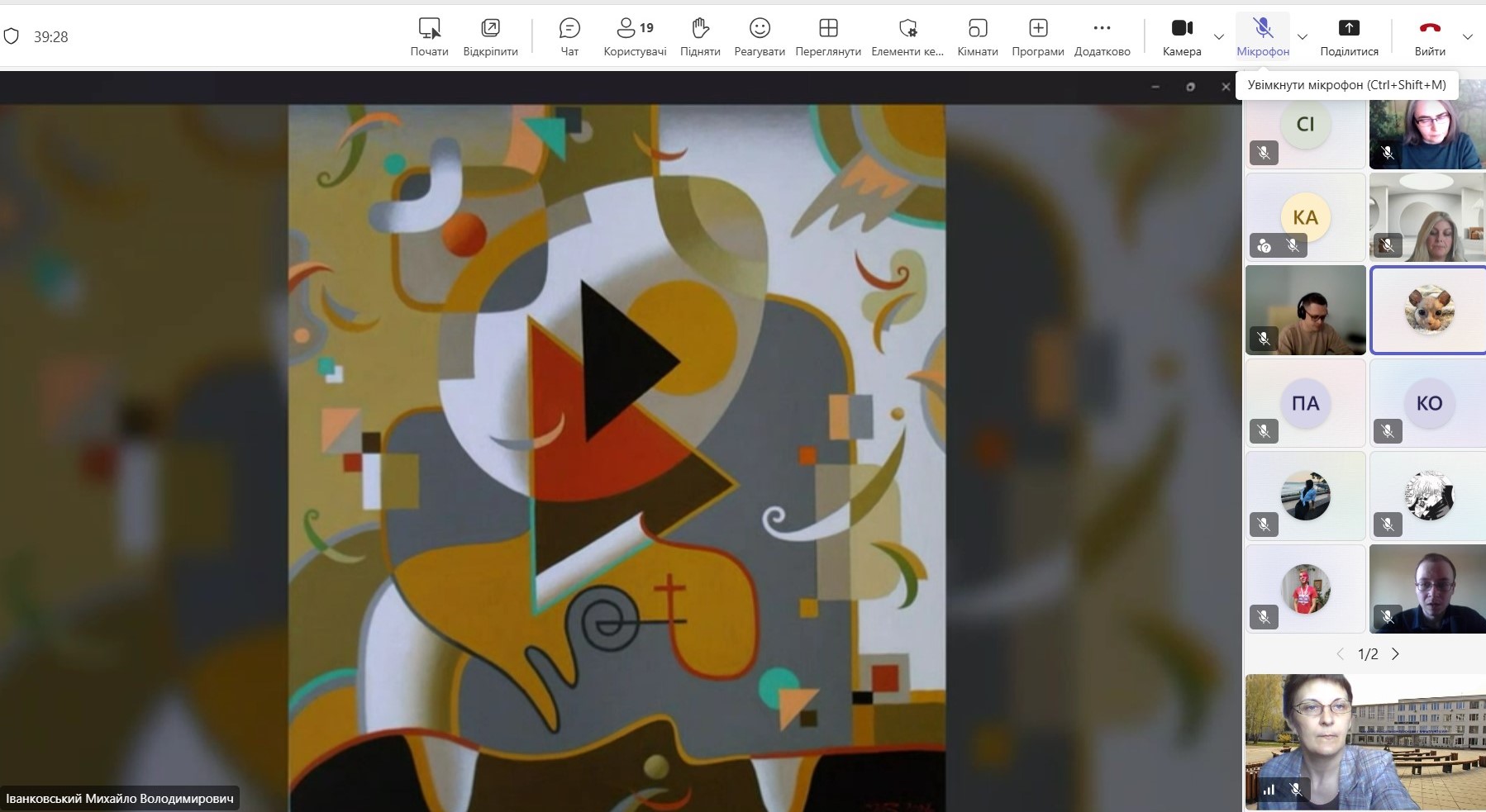Raise hand with Підняти button
Image resolution: width=1486 pixels, height=812 pixels.
(x=700, y=36)
